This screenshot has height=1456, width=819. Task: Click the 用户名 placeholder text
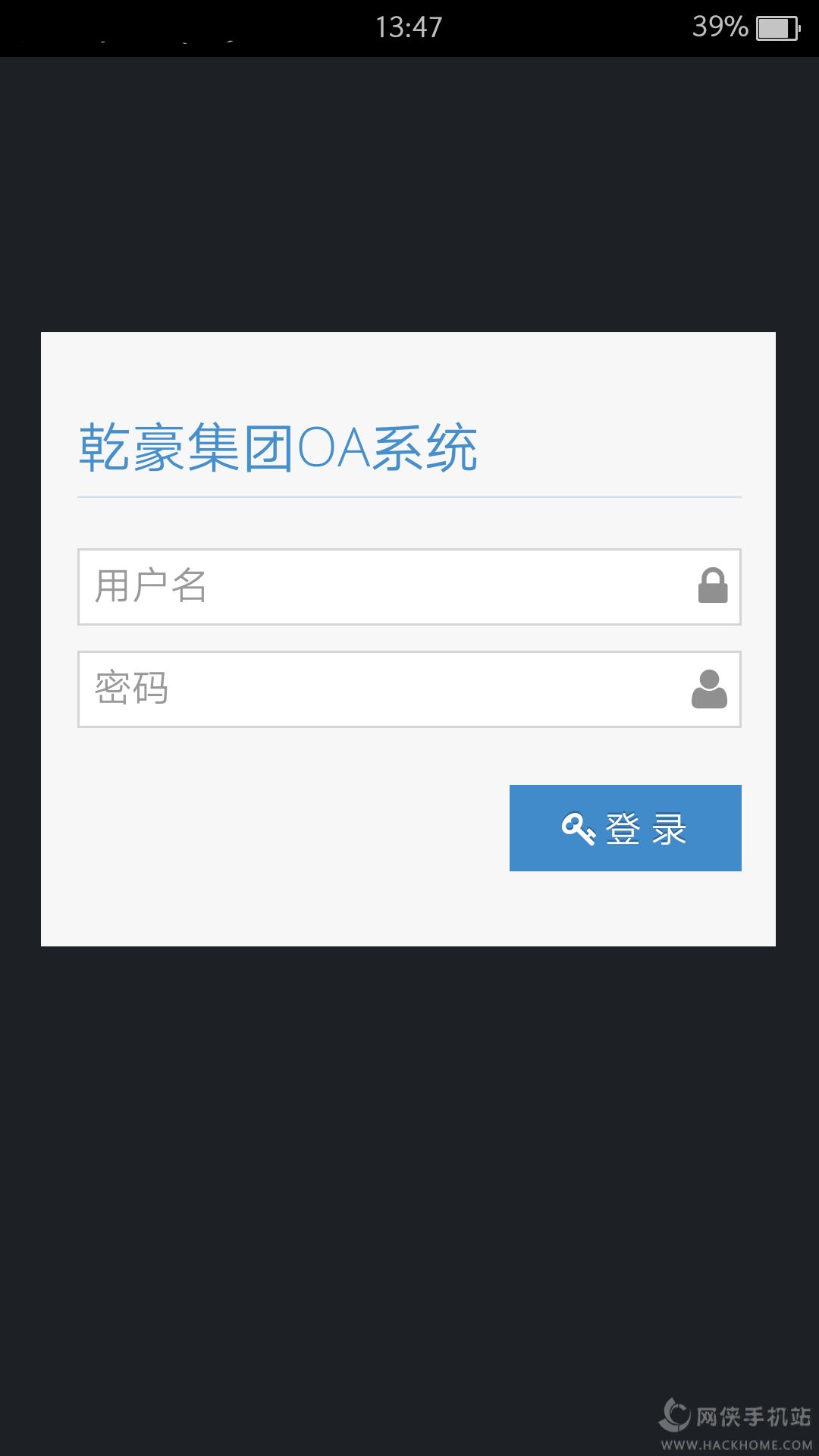tap(151, 586)
